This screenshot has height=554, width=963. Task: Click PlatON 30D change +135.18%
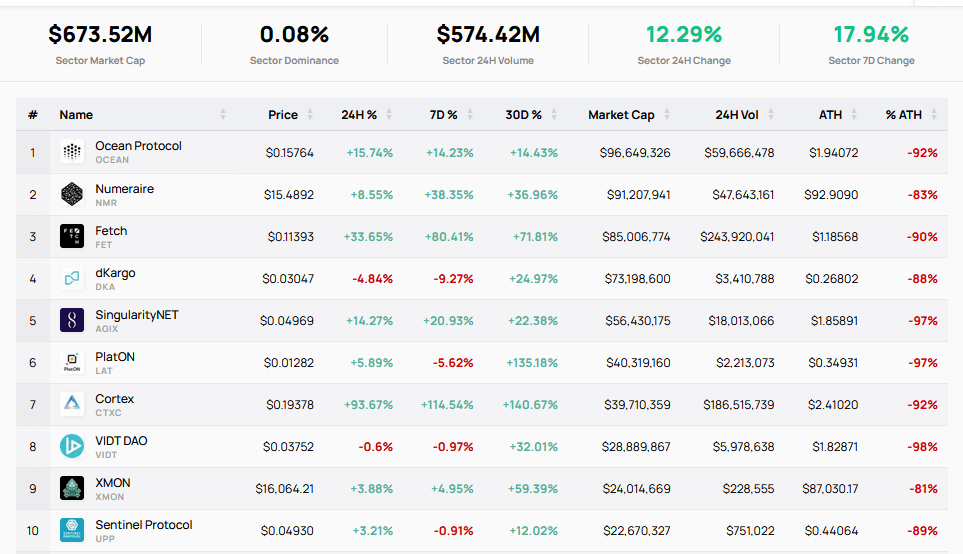(x=530, y=363)
